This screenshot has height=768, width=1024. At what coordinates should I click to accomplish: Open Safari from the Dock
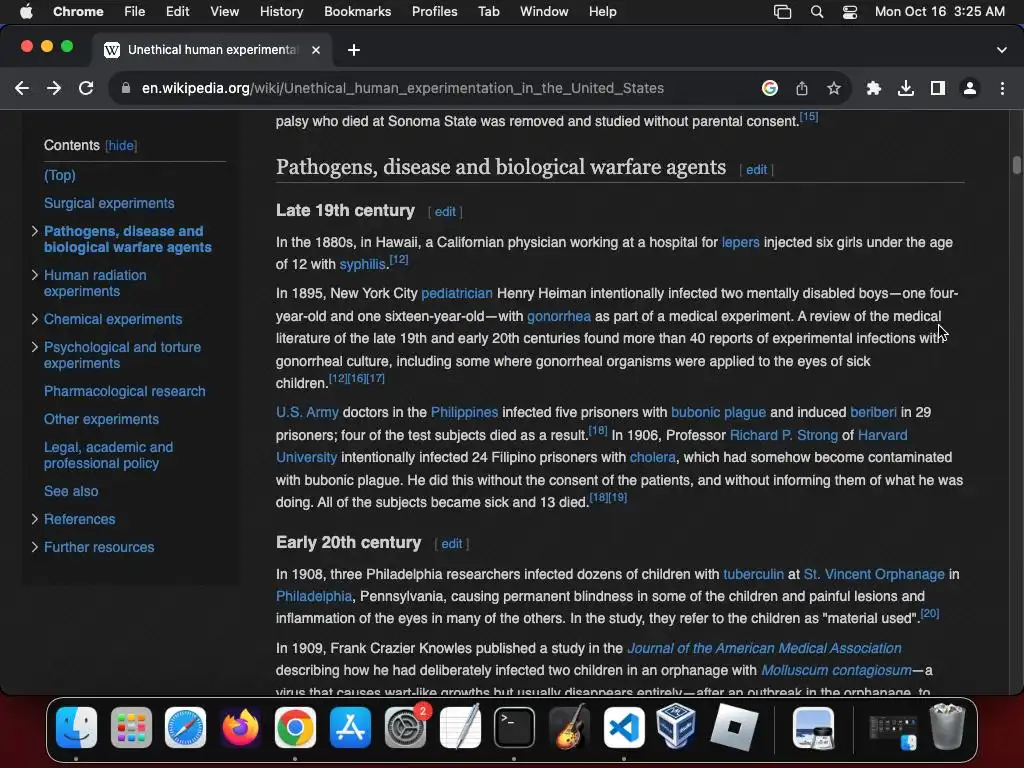(x=185, y=727)
